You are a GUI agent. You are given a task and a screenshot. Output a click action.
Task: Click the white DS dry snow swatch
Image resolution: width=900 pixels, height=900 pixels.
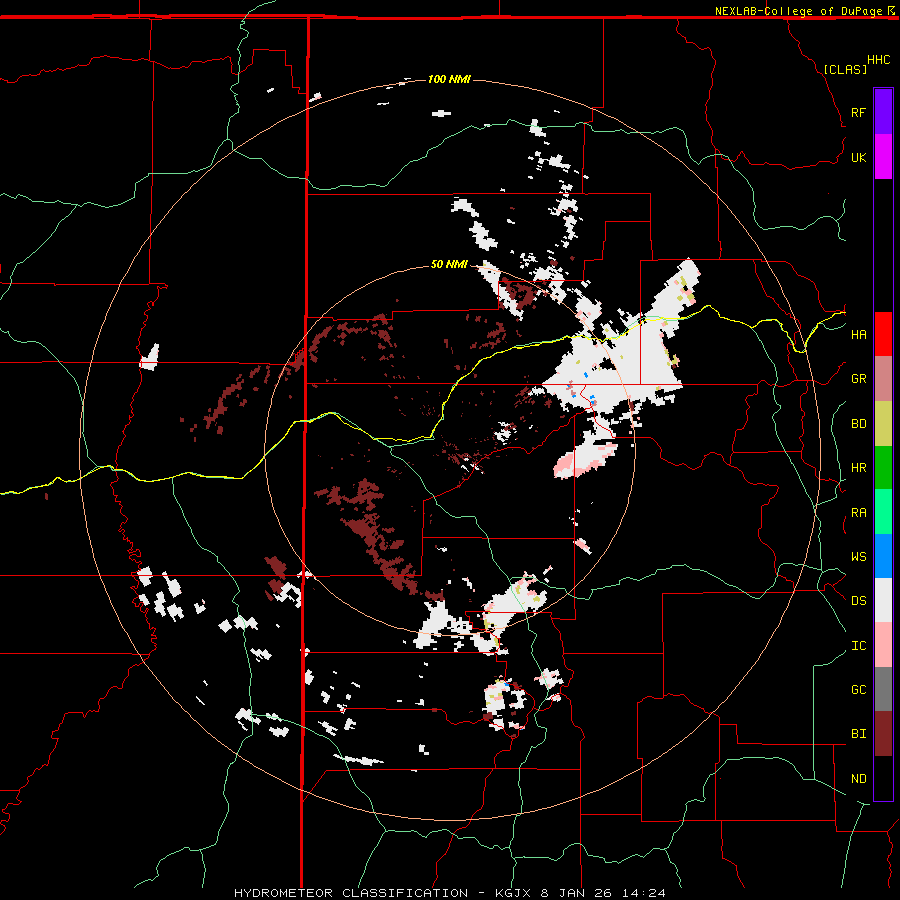coord(883,600)
